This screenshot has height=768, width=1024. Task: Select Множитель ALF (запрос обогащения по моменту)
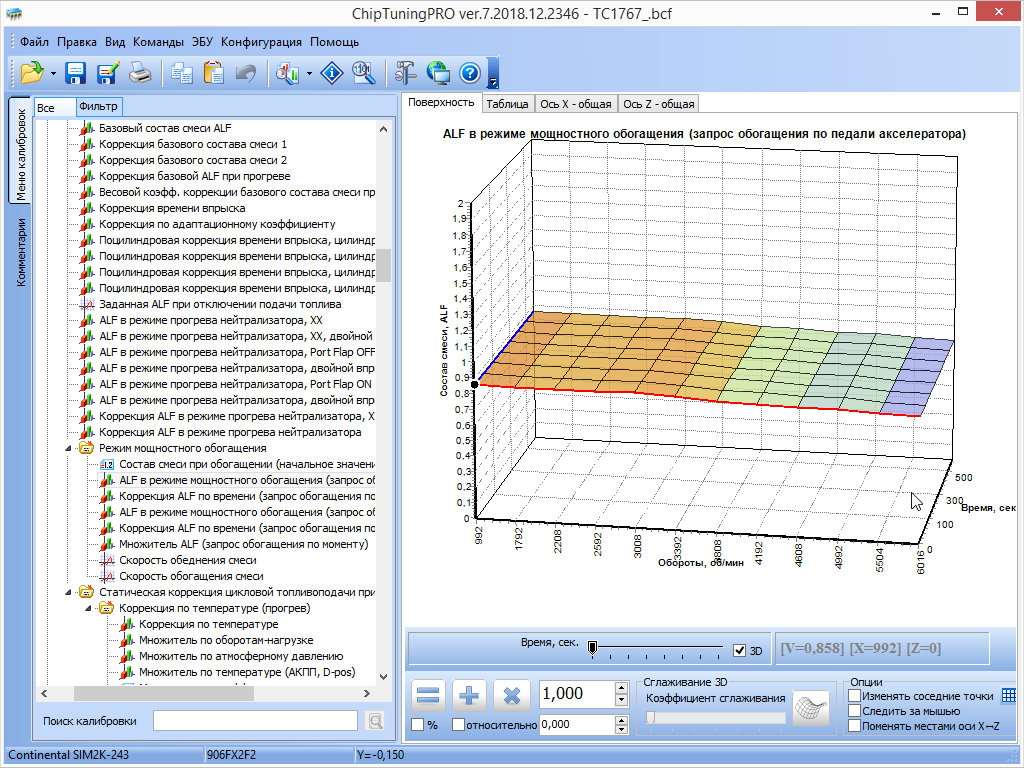(243, 544)
